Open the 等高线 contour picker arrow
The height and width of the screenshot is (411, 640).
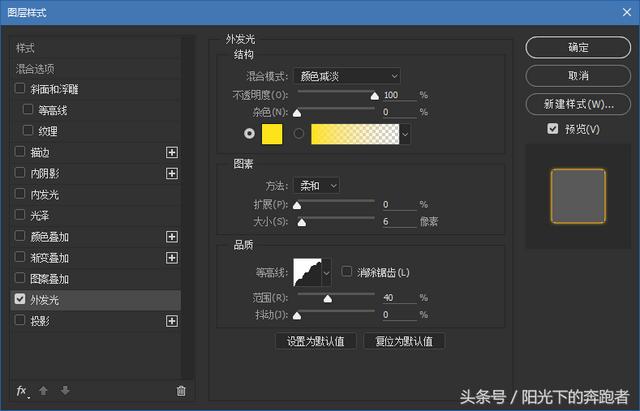point(326,273)
